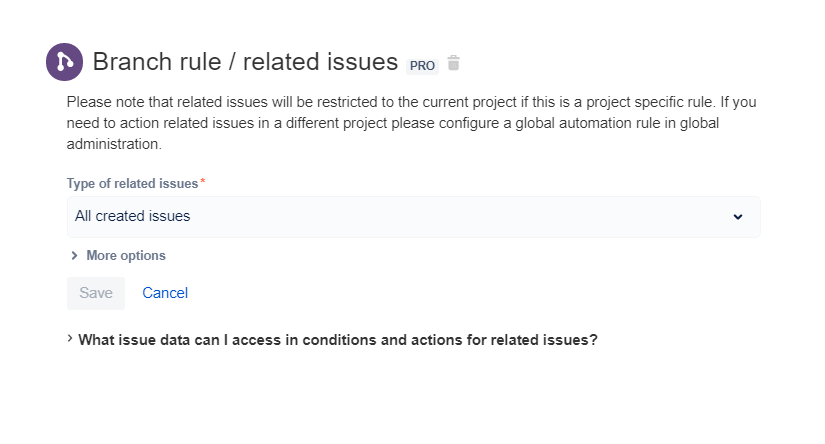Click the chevron next to More options
Screen dimensions: 825x444
point(74,256)
